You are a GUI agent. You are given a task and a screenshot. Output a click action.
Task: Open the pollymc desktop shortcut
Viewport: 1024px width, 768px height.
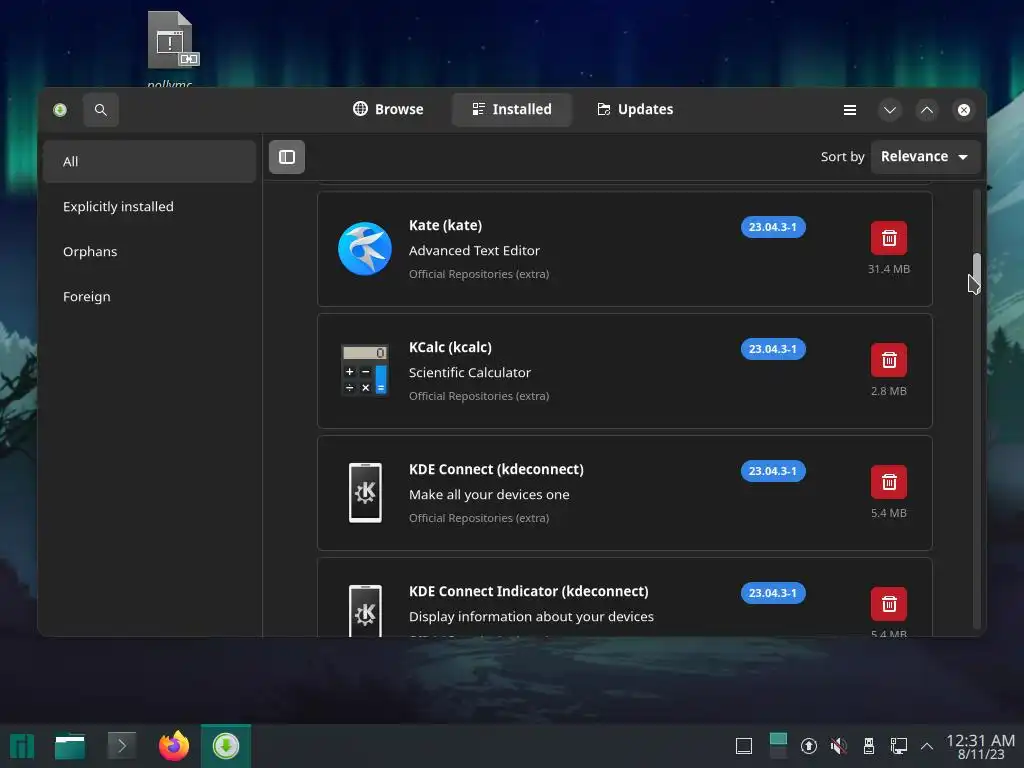click(170, 49)
